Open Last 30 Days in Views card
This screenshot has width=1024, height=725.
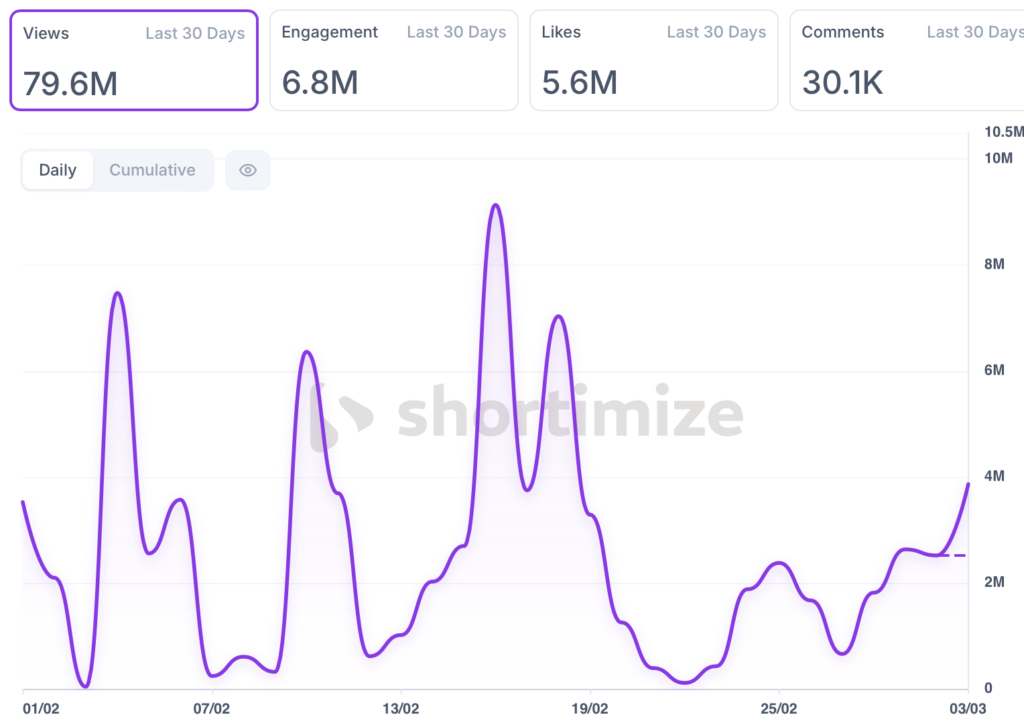[195, 33]
